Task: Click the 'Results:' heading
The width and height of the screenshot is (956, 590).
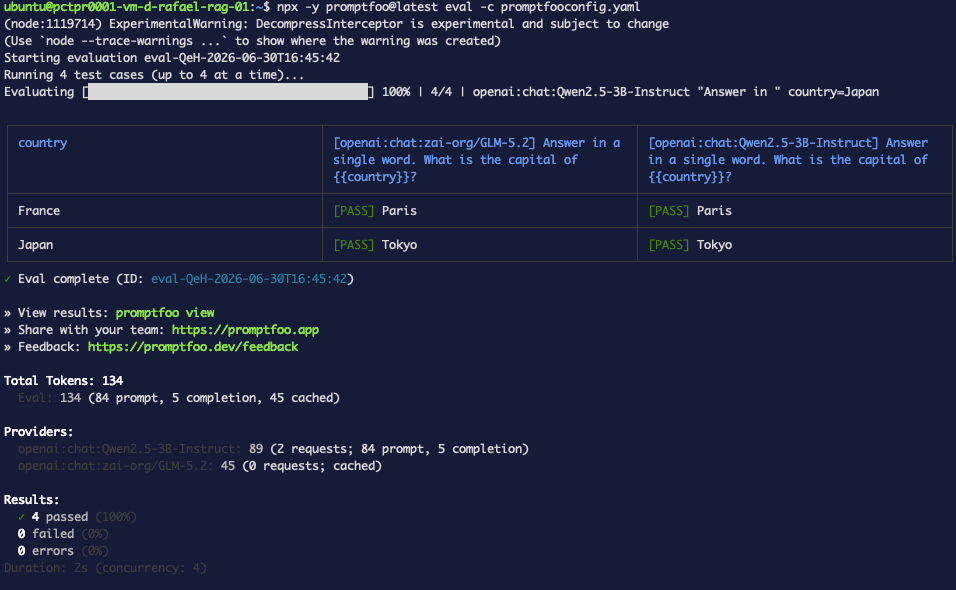Action: point(32,500)
